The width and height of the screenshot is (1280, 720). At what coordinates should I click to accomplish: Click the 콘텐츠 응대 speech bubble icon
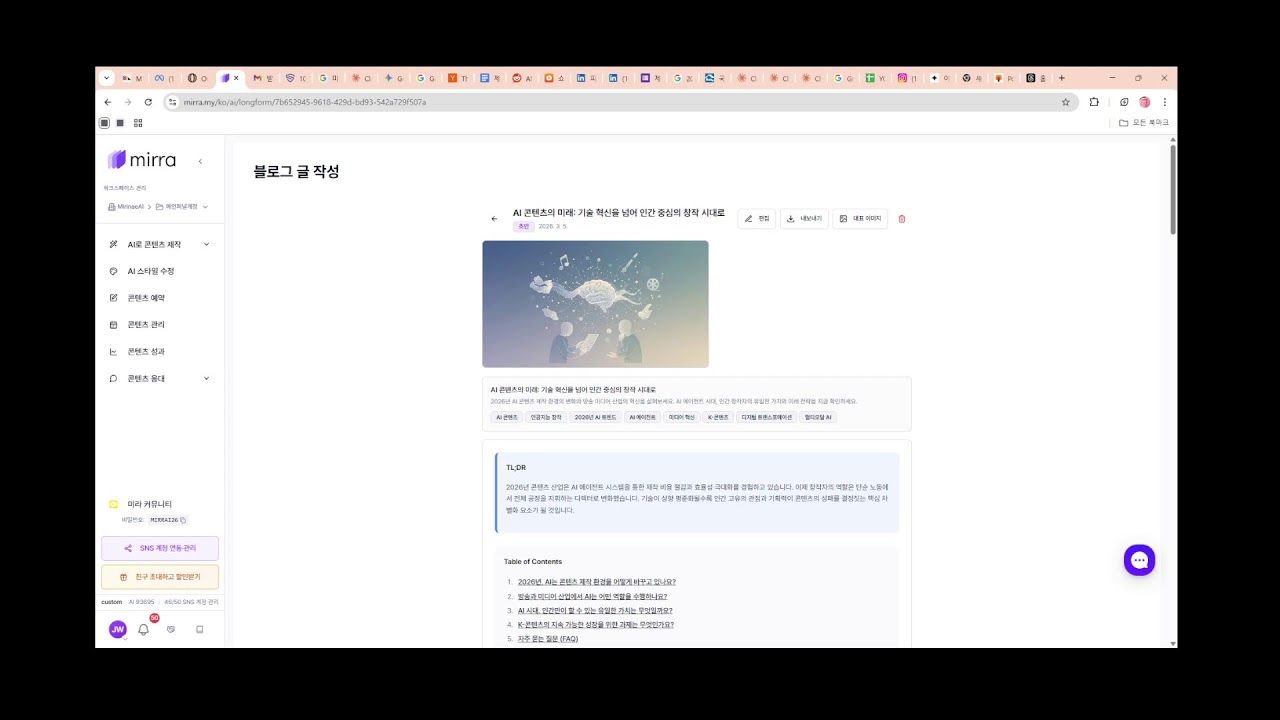click(113, 379)
